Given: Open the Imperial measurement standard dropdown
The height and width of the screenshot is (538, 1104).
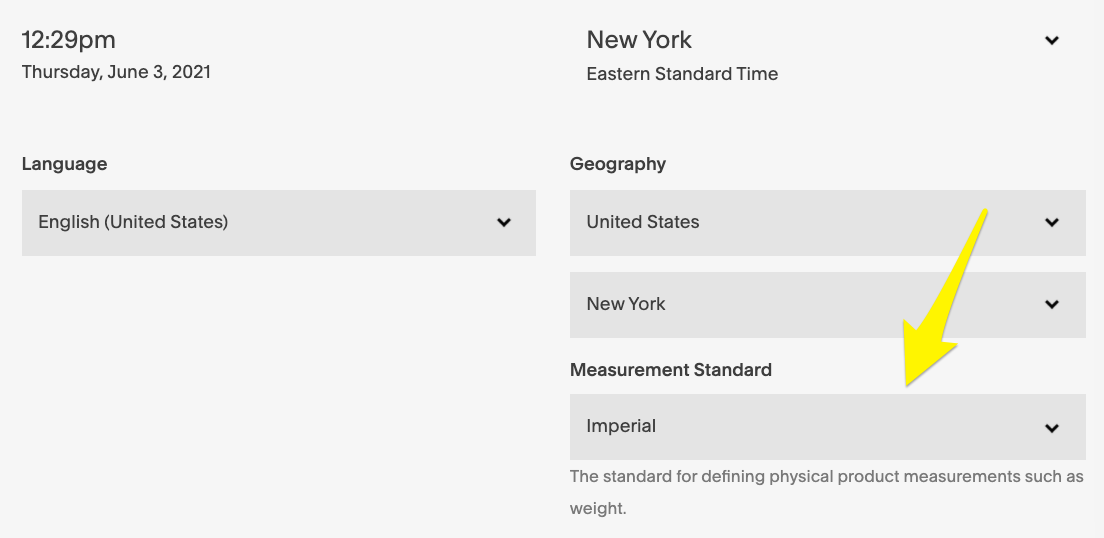Looking at the screenshot, I should (x=827, y=427).
